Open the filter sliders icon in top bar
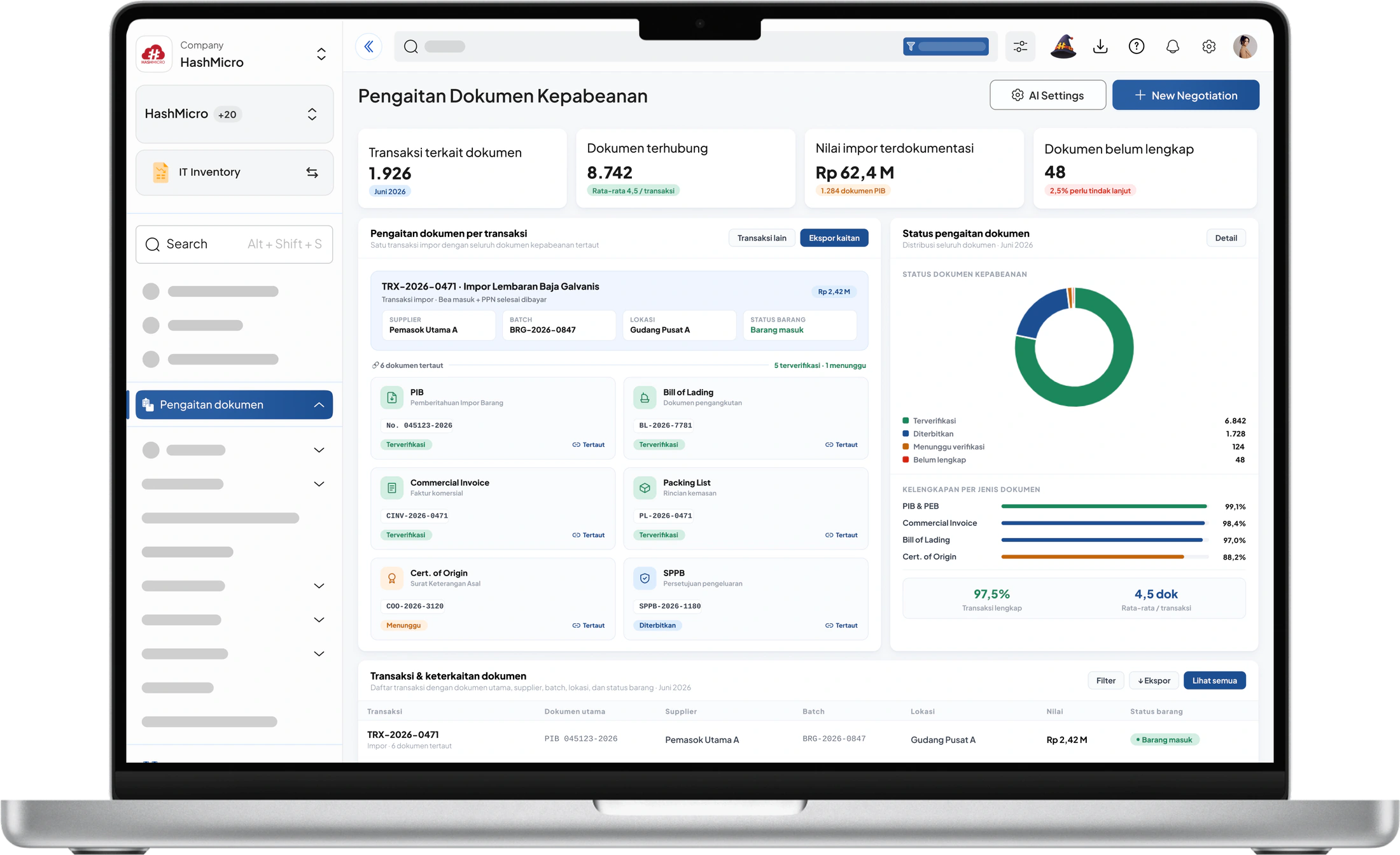 (1020, 46)
